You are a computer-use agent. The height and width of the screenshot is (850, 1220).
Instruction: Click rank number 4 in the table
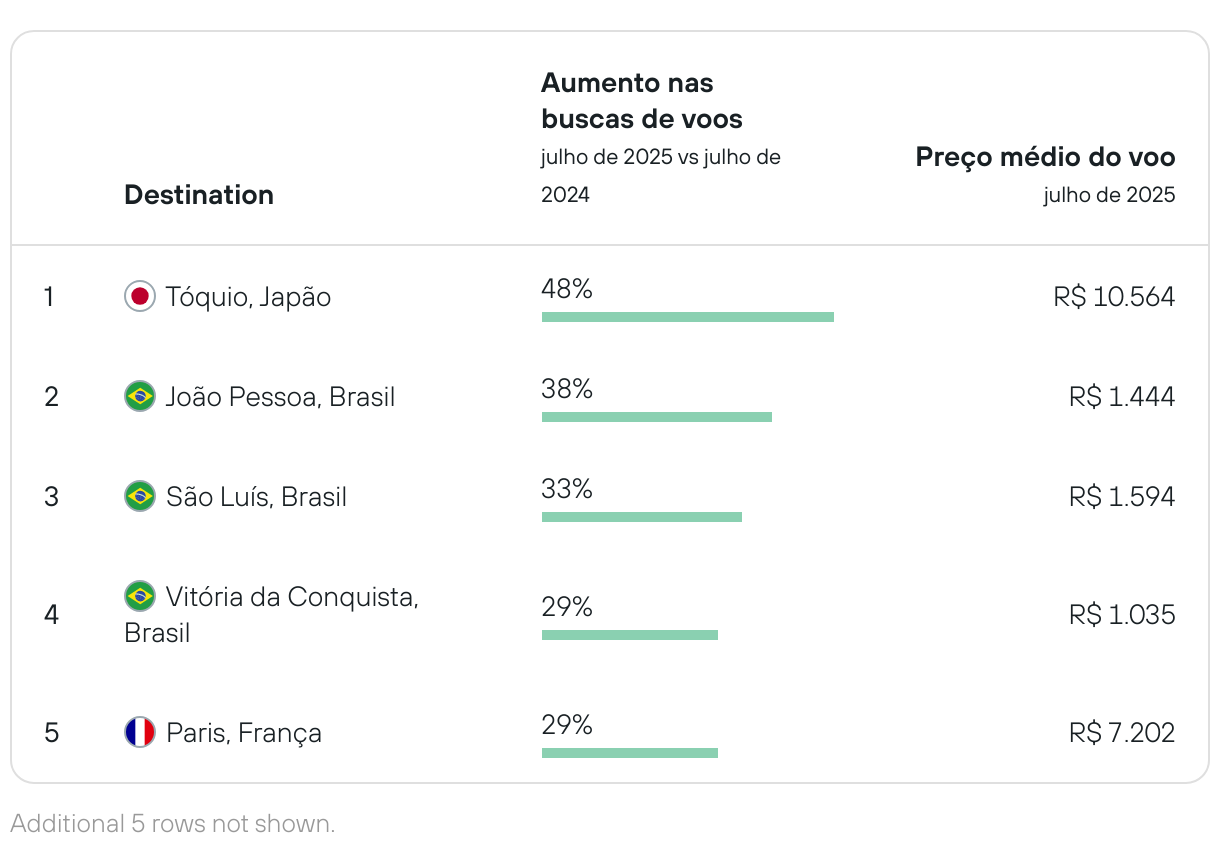52,614
